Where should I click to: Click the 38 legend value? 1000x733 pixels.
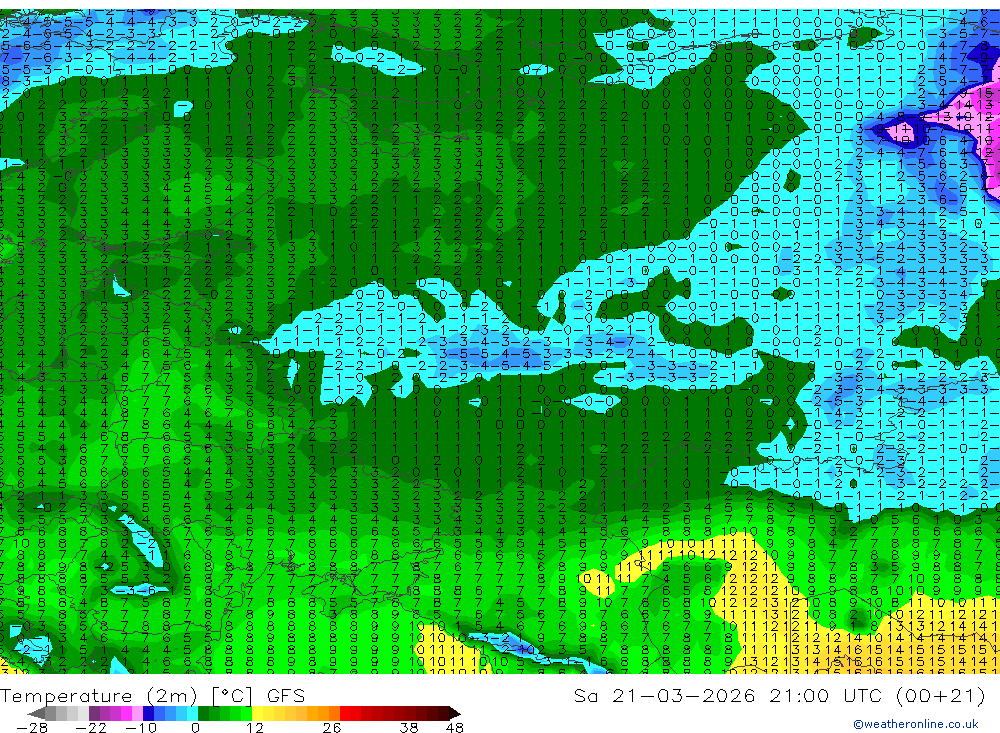[409, 728]
